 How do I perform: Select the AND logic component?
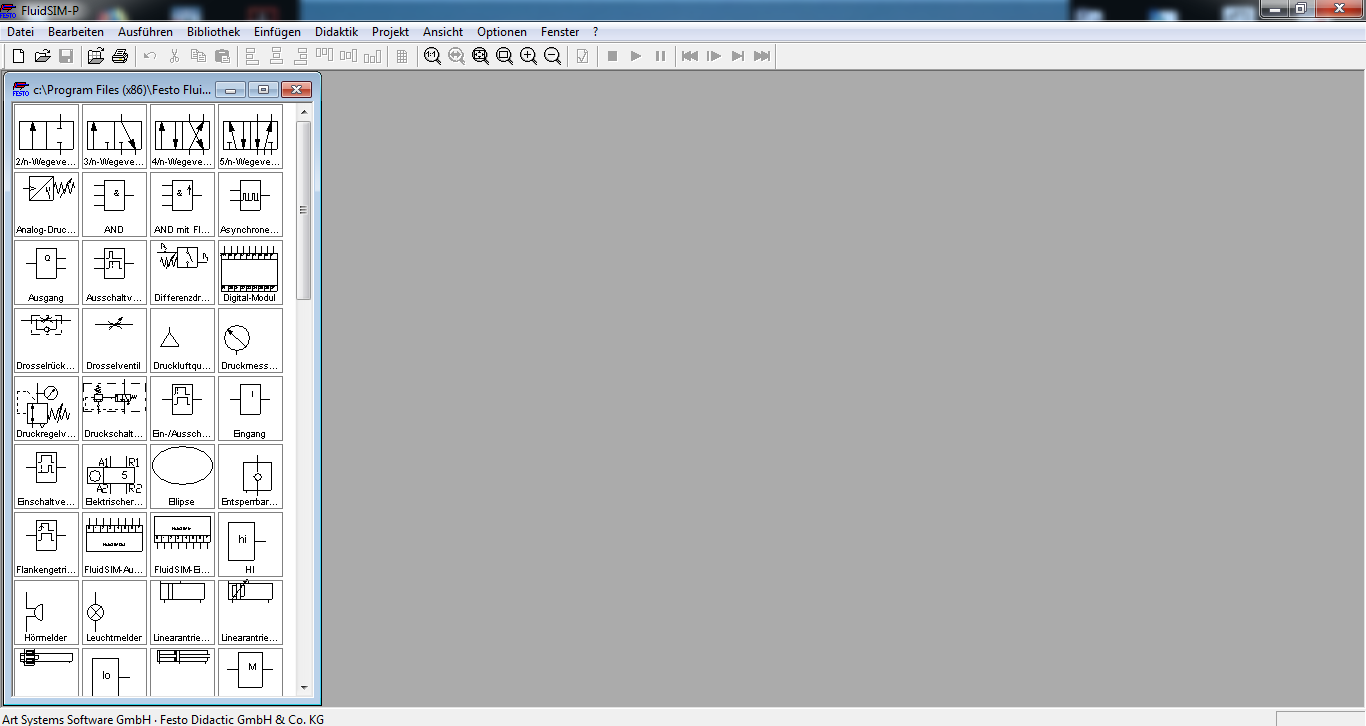tap(113, 204)
